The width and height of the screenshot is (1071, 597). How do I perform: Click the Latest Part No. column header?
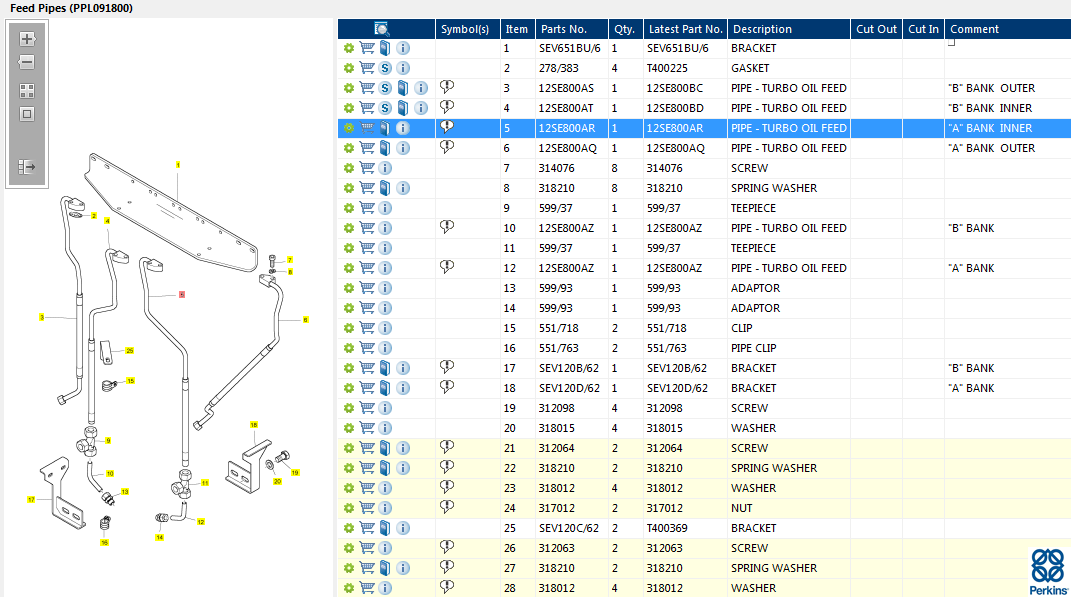tap(685, 29)
